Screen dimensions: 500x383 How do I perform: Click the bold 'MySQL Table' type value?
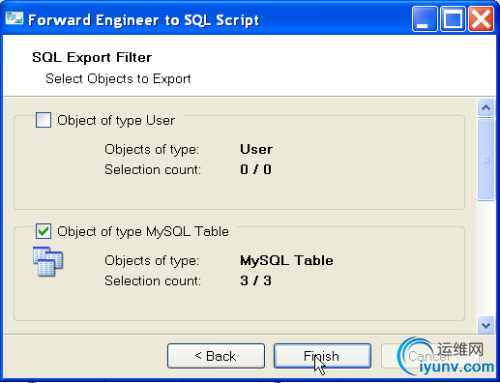pos(287,261)
